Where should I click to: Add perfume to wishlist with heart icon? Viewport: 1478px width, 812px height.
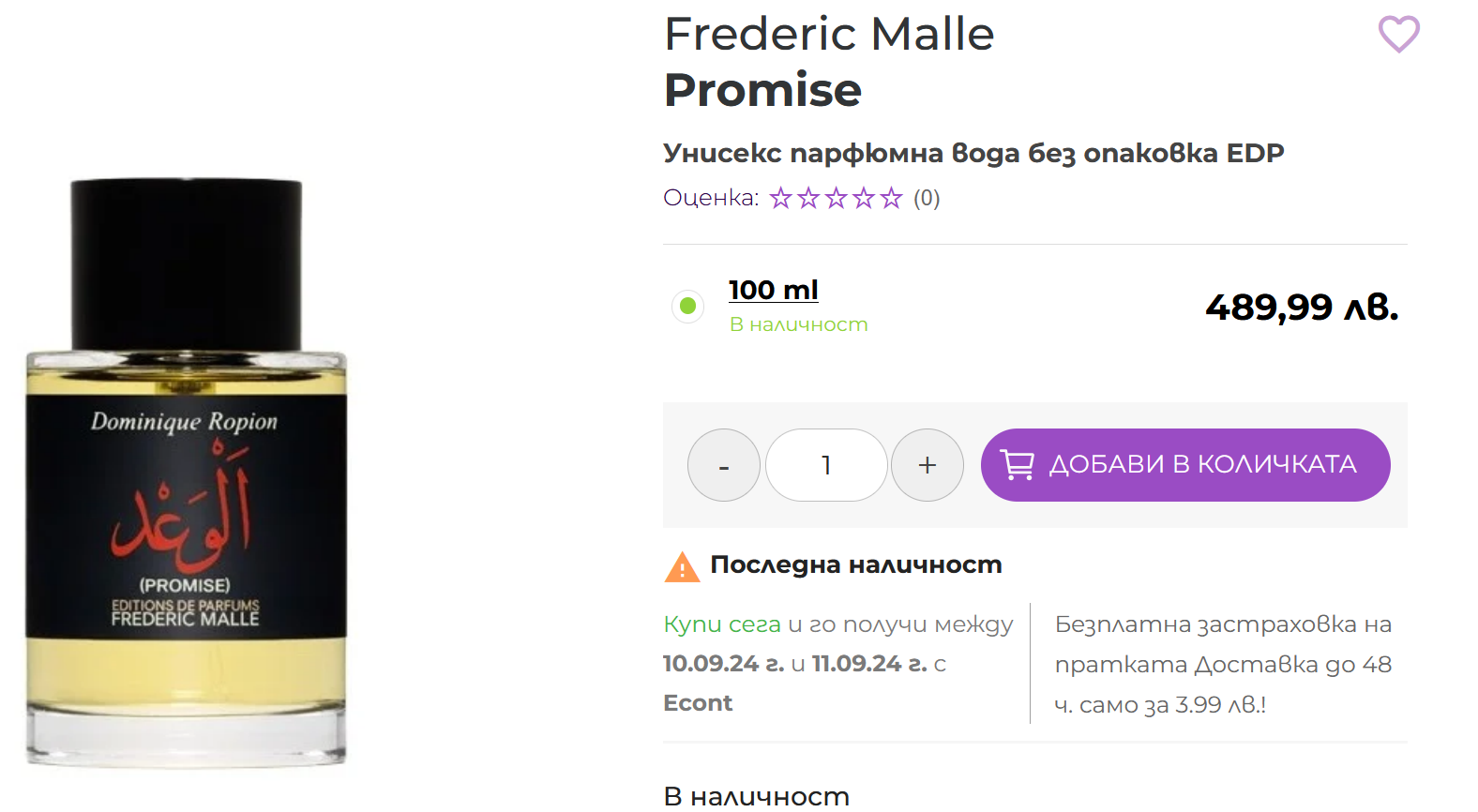pos(1398,35)
